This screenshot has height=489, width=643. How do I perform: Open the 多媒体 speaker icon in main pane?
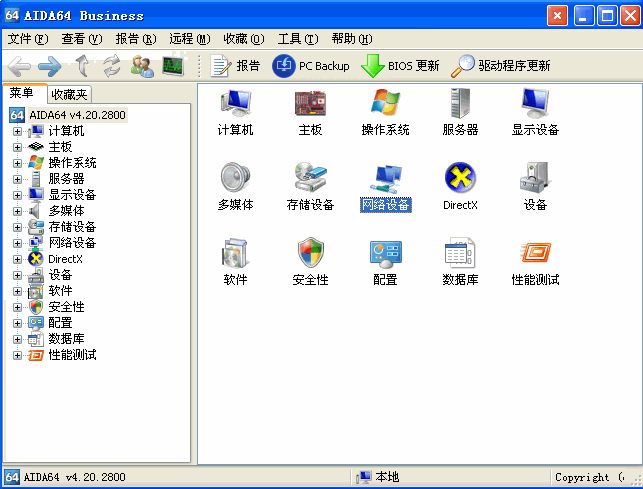tap(235, 187)
